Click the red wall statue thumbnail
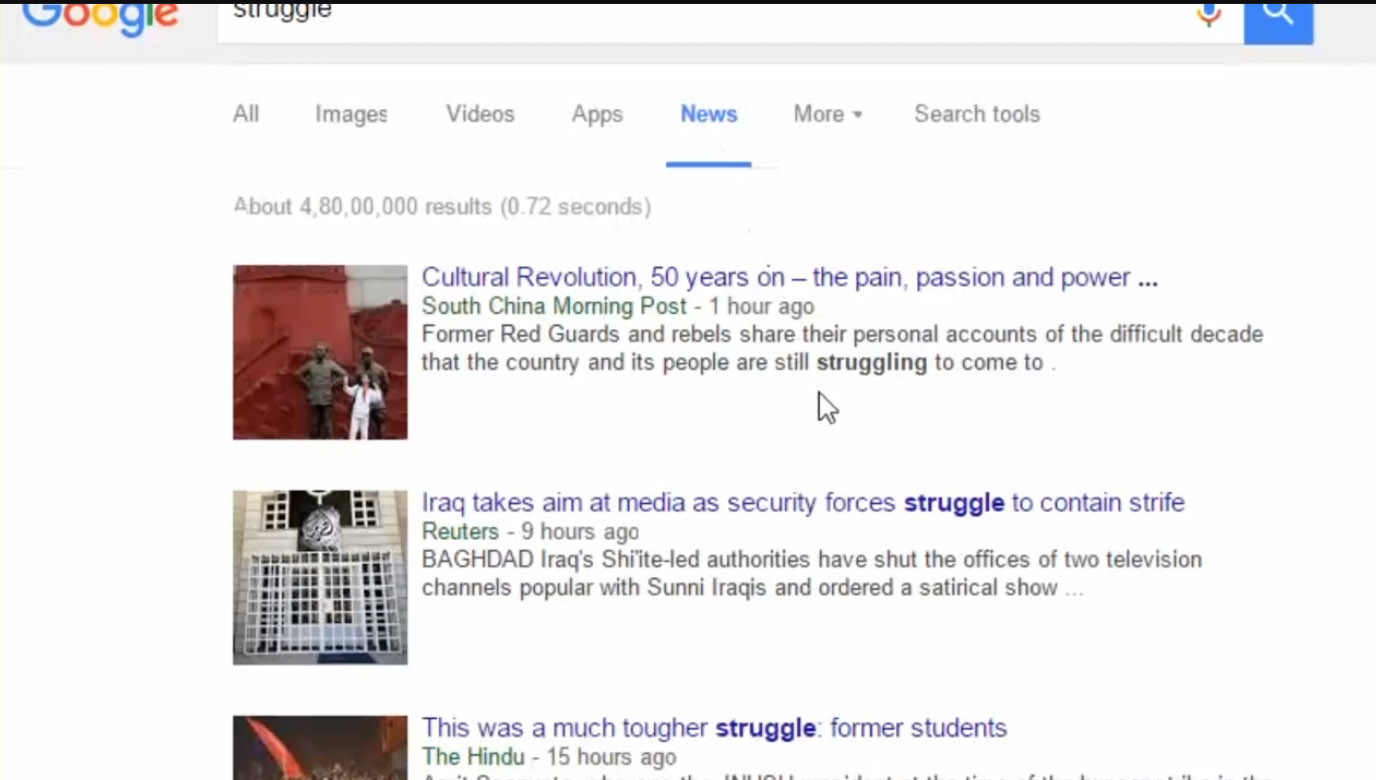Image resolution: width=1376 pixels, height=780 pixels. (320, 352)
